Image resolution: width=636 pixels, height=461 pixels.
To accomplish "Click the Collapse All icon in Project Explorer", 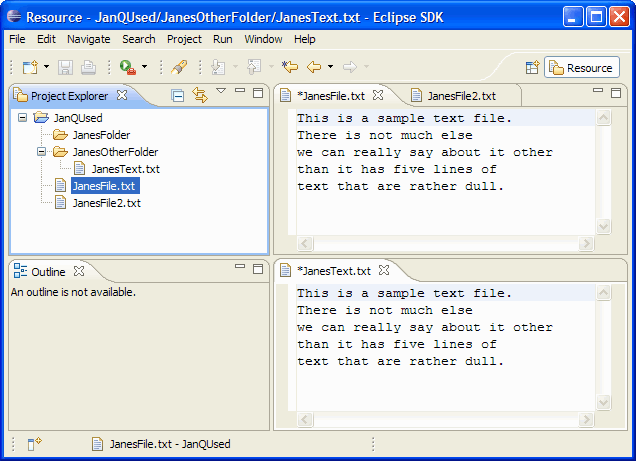I will 177,96.
